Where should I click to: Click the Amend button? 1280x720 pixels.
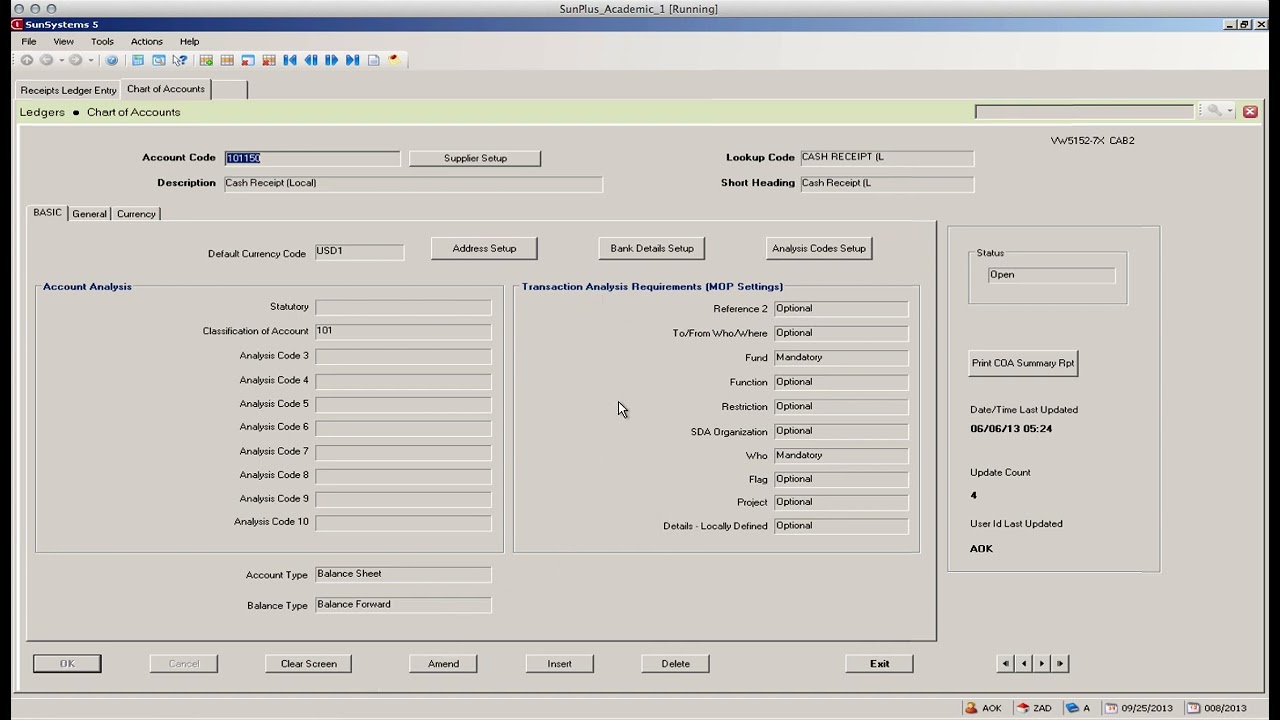click(x=444, y=664)
